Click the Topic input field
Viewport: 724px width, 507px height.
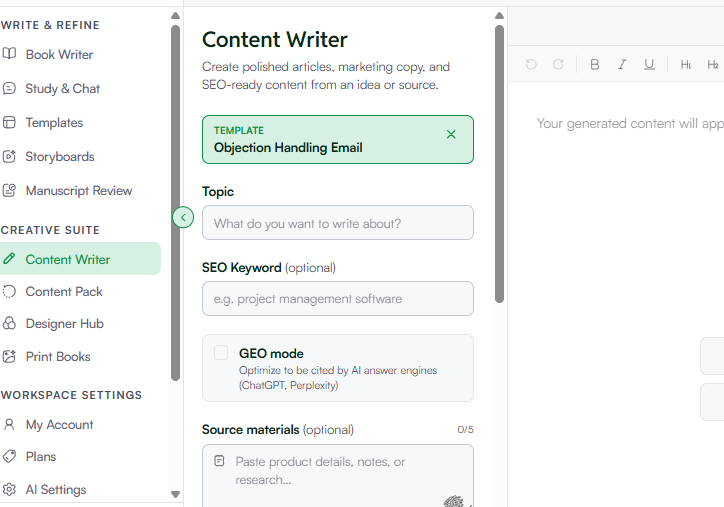338,223
